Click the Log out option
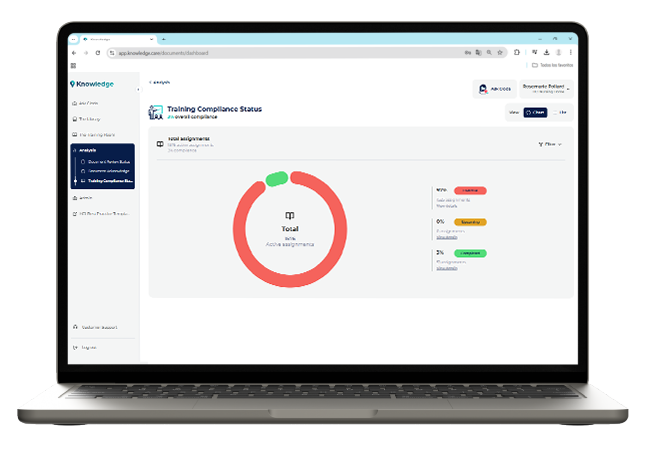This screenshot has height=449, width=648. click(88, 347)
